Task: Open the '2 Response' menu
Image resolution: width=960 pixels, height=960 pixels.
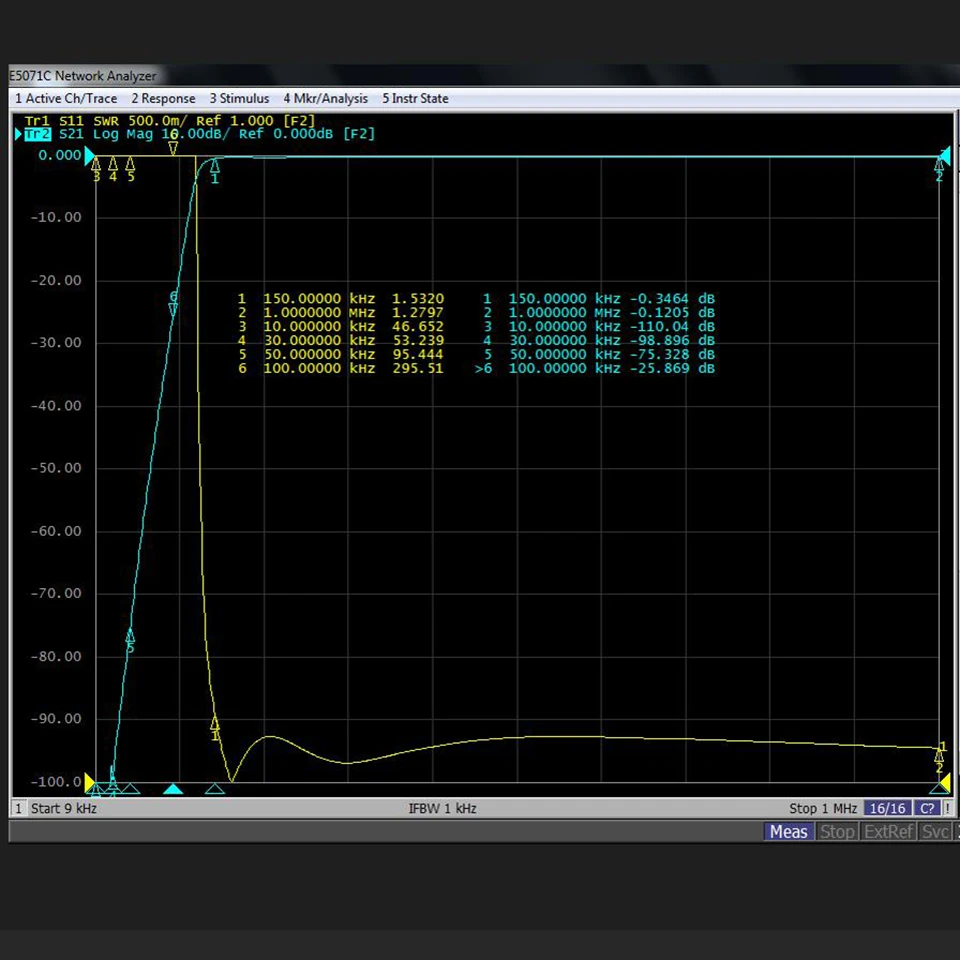Action: [x=163, y=99]
